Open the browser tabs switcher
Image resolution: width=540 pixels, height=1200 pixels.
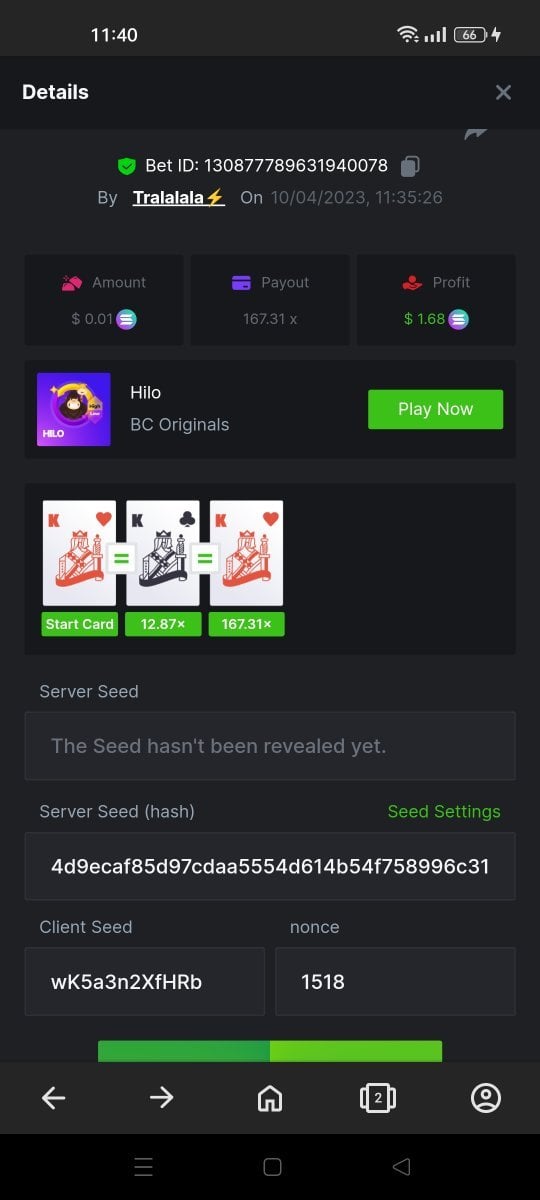377,1098
